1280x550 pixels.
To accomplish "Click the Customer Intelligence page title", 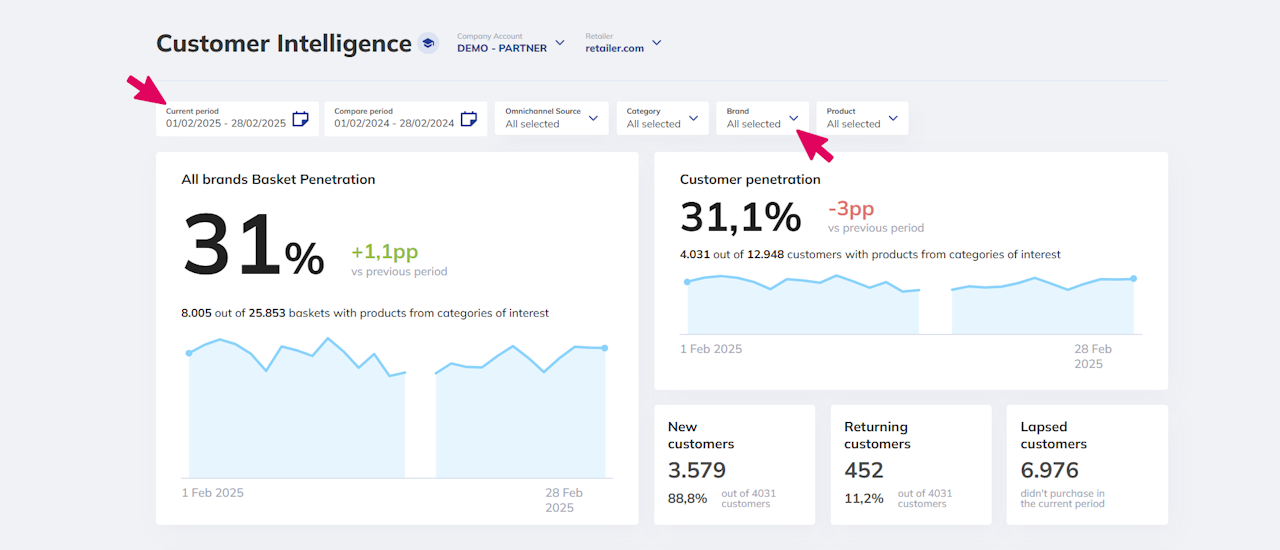I will [284, 44].
